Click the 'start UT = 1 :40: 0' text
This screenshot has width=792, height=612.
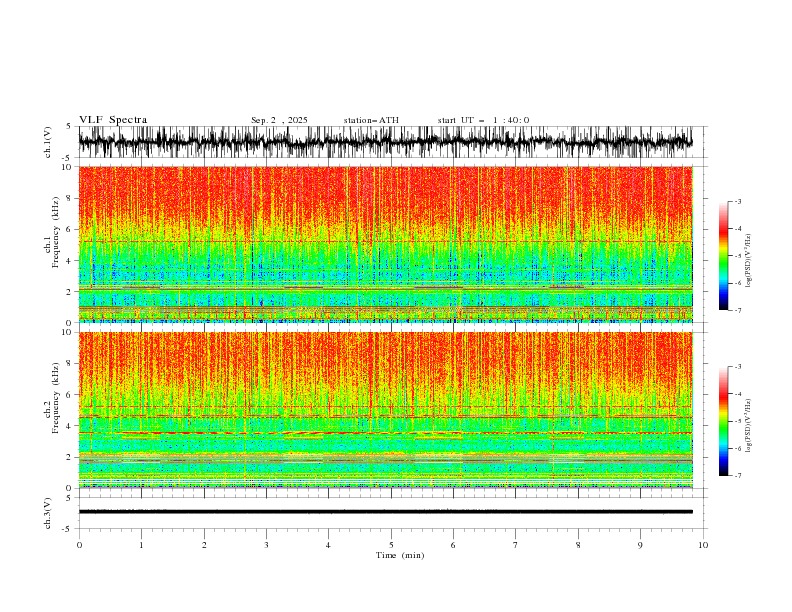[x=483, y=120]
